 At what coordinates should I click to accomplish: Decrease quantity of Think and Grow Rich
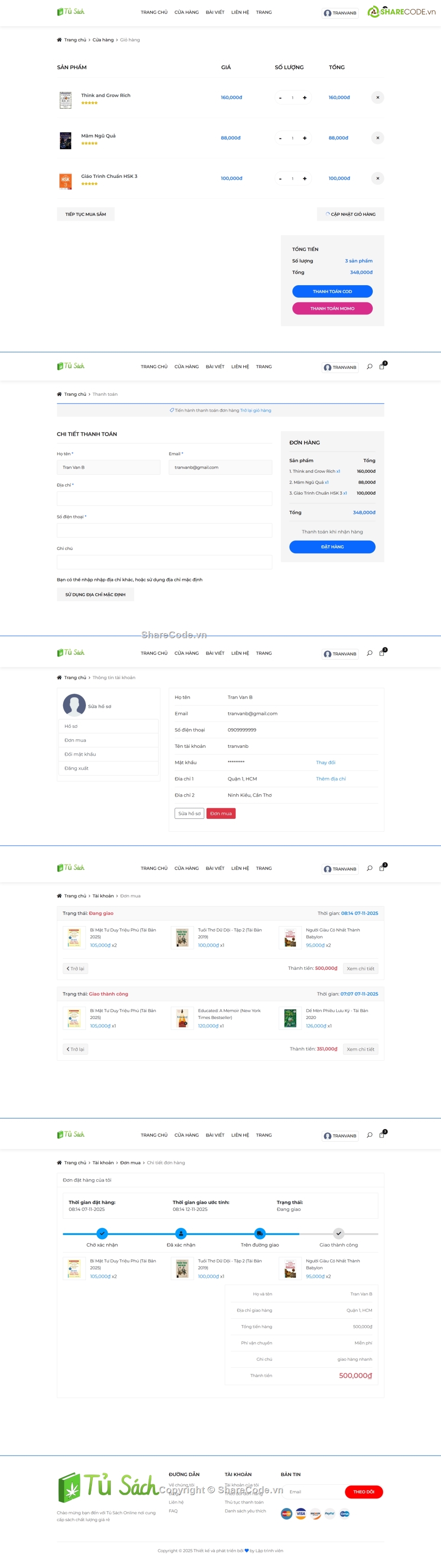coord(280,98)
